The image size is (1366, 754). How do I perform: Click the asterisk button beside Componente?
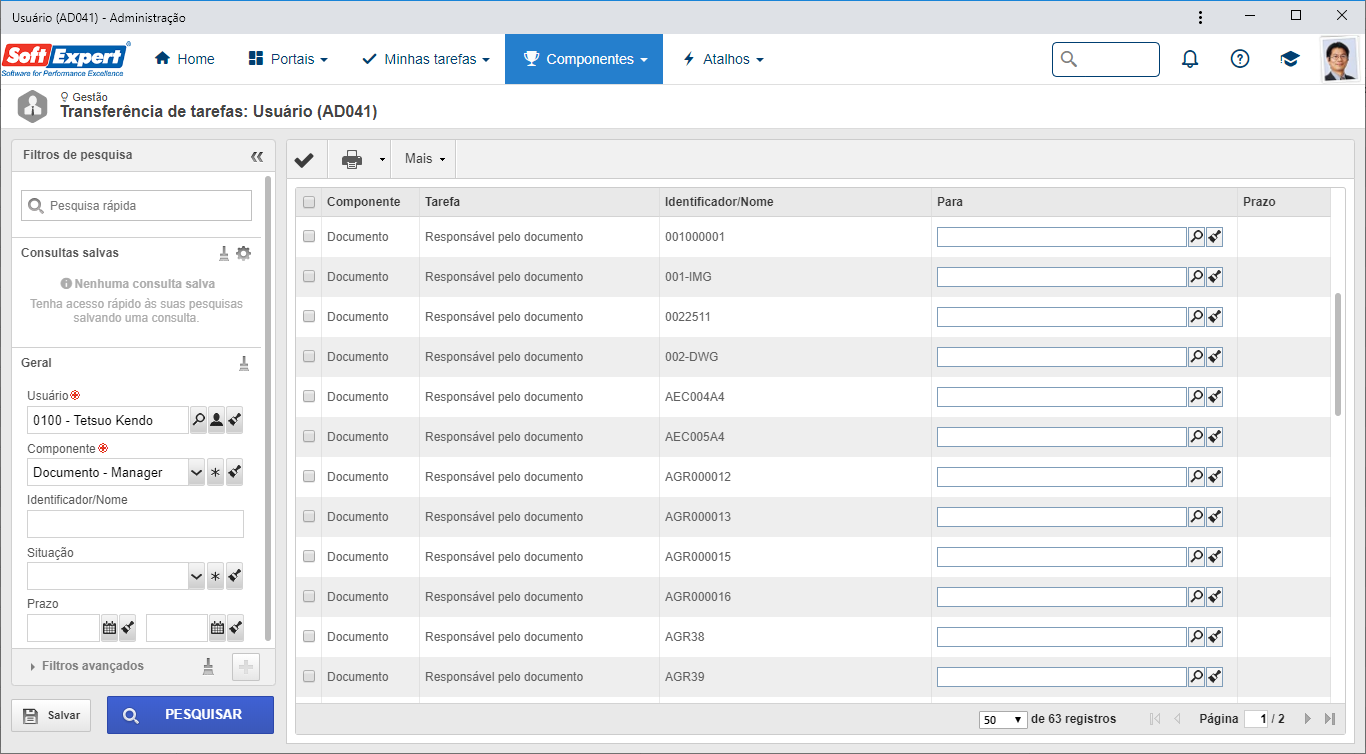215,472
